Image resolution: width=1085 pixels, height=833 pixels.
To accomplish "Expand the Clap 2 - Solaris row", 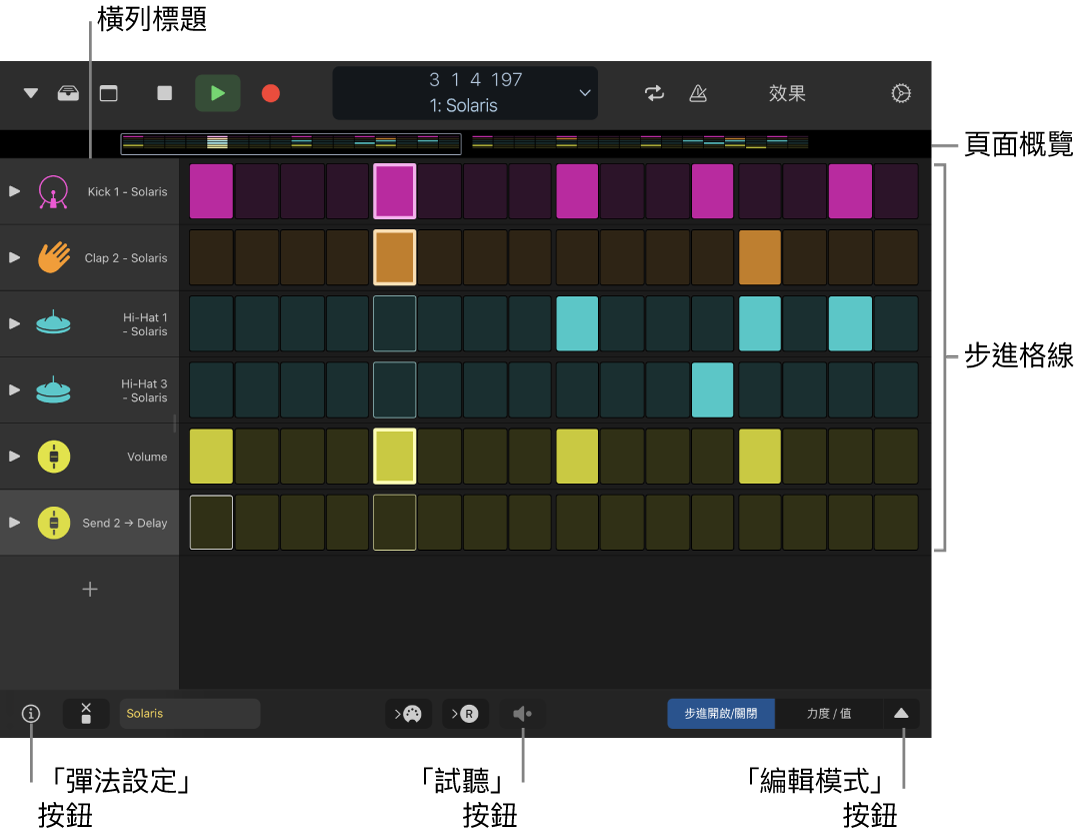I will 15,258.
